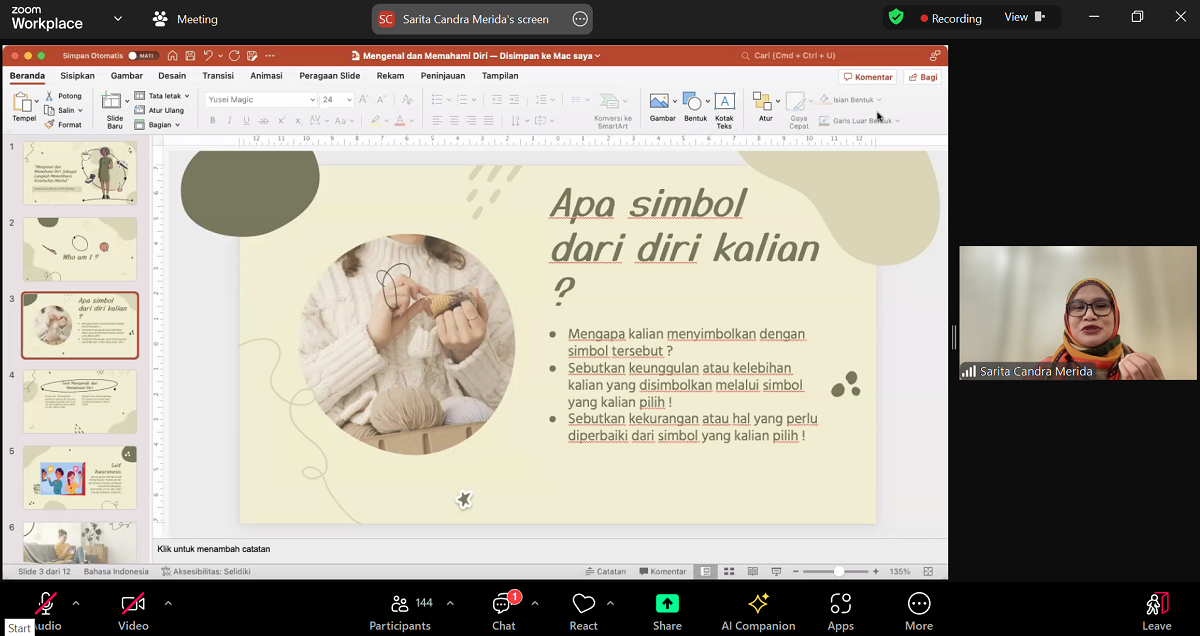Open the View layout dropdown
The image size is (1200, 636).
pyautogui.click(x=1024, y=17)
